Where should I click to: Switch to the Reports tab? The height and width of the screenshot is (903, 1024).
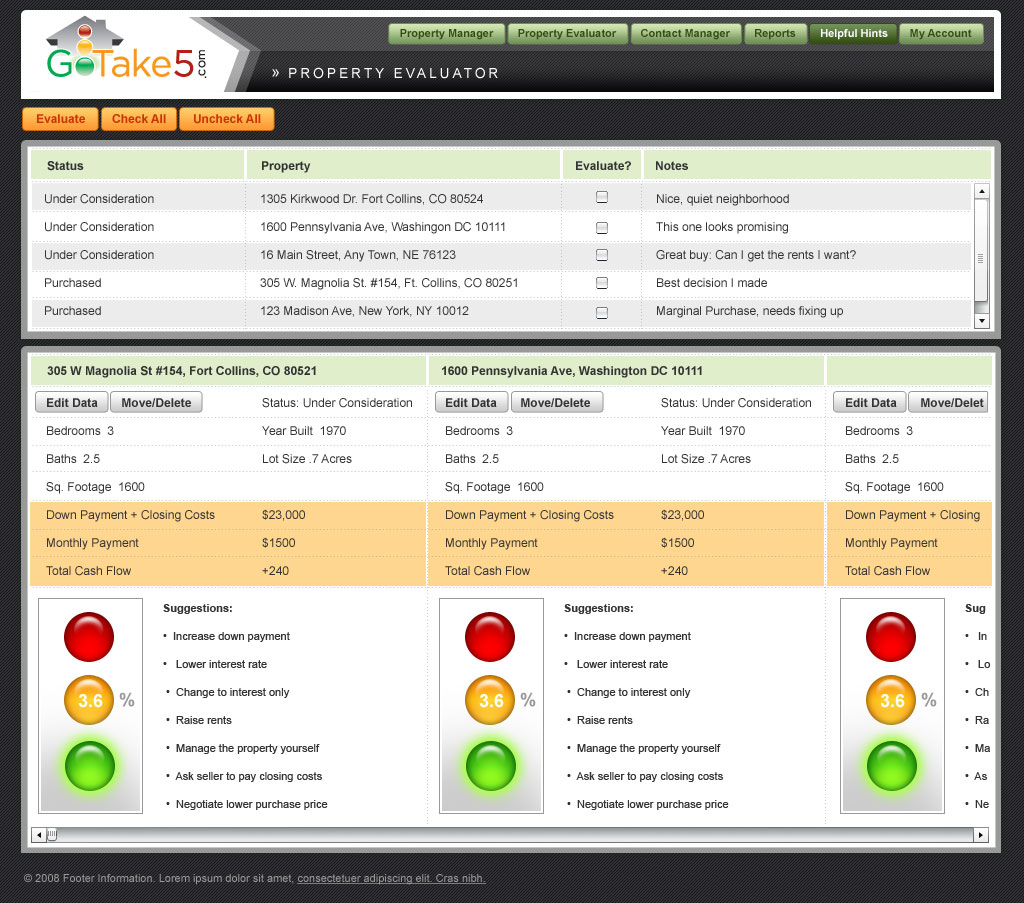coord(774,34)
